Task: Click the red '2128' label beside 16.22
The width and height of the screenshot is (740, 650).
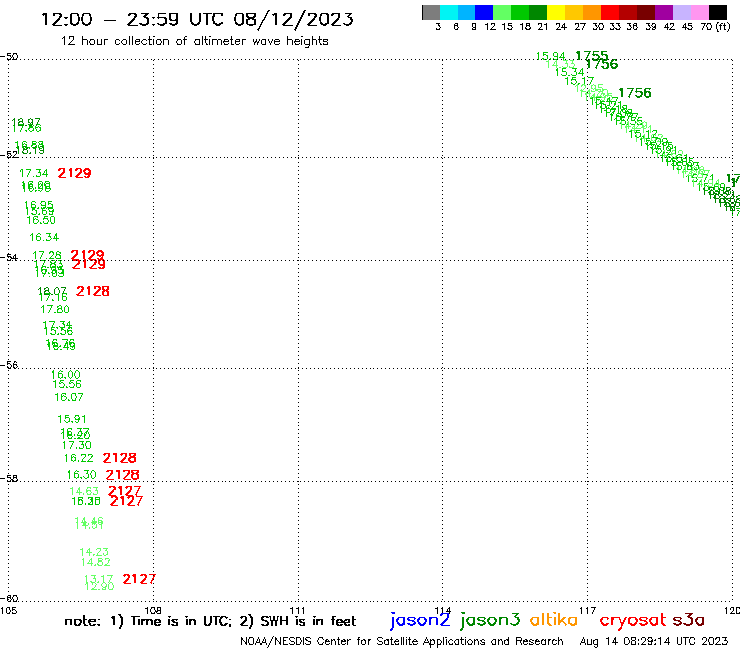Action: point(119,458)
